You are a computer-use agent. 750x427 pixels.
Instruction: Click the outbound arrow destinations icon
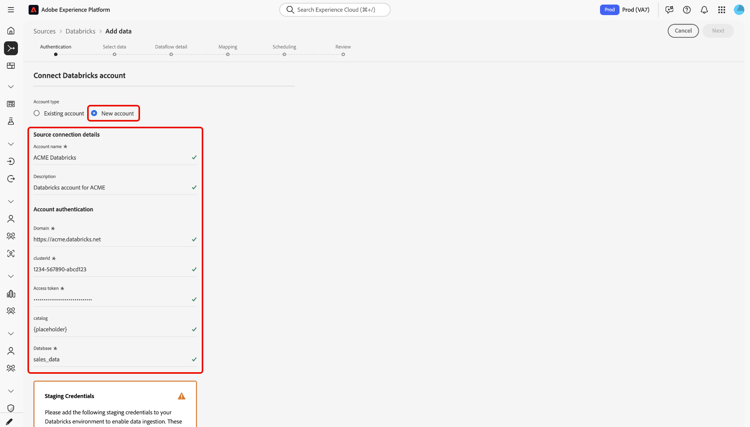11,179
